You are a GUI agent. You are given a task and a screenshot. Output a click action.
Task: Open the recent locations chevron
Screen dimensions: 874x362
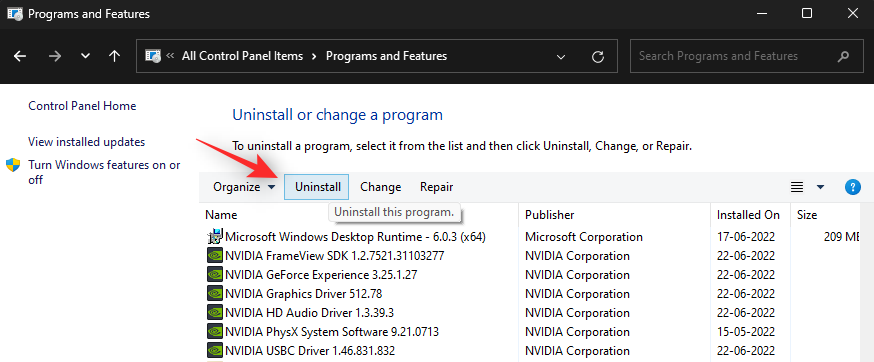click(85, 56)
